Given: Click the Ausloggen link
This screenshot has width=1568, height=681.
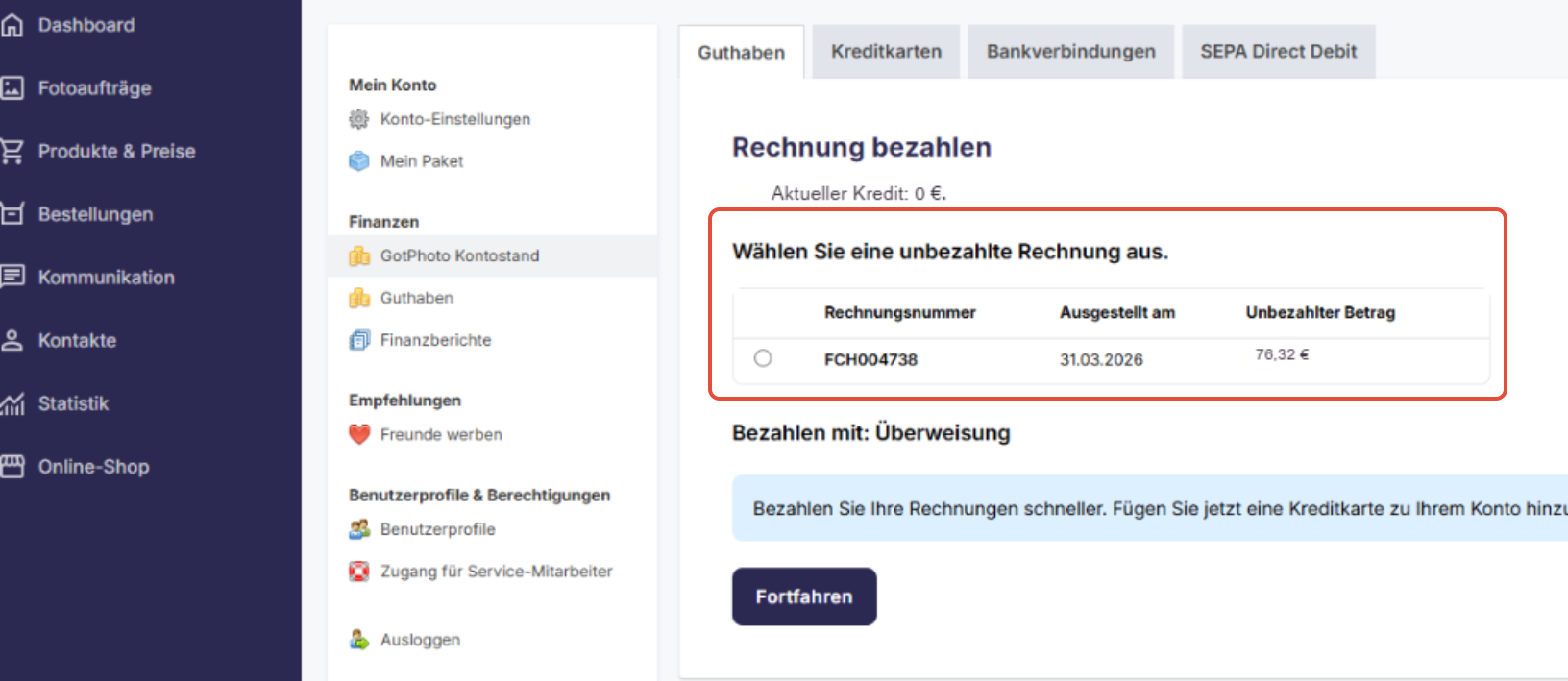Looking at the screenshot, I should [420, 640].
